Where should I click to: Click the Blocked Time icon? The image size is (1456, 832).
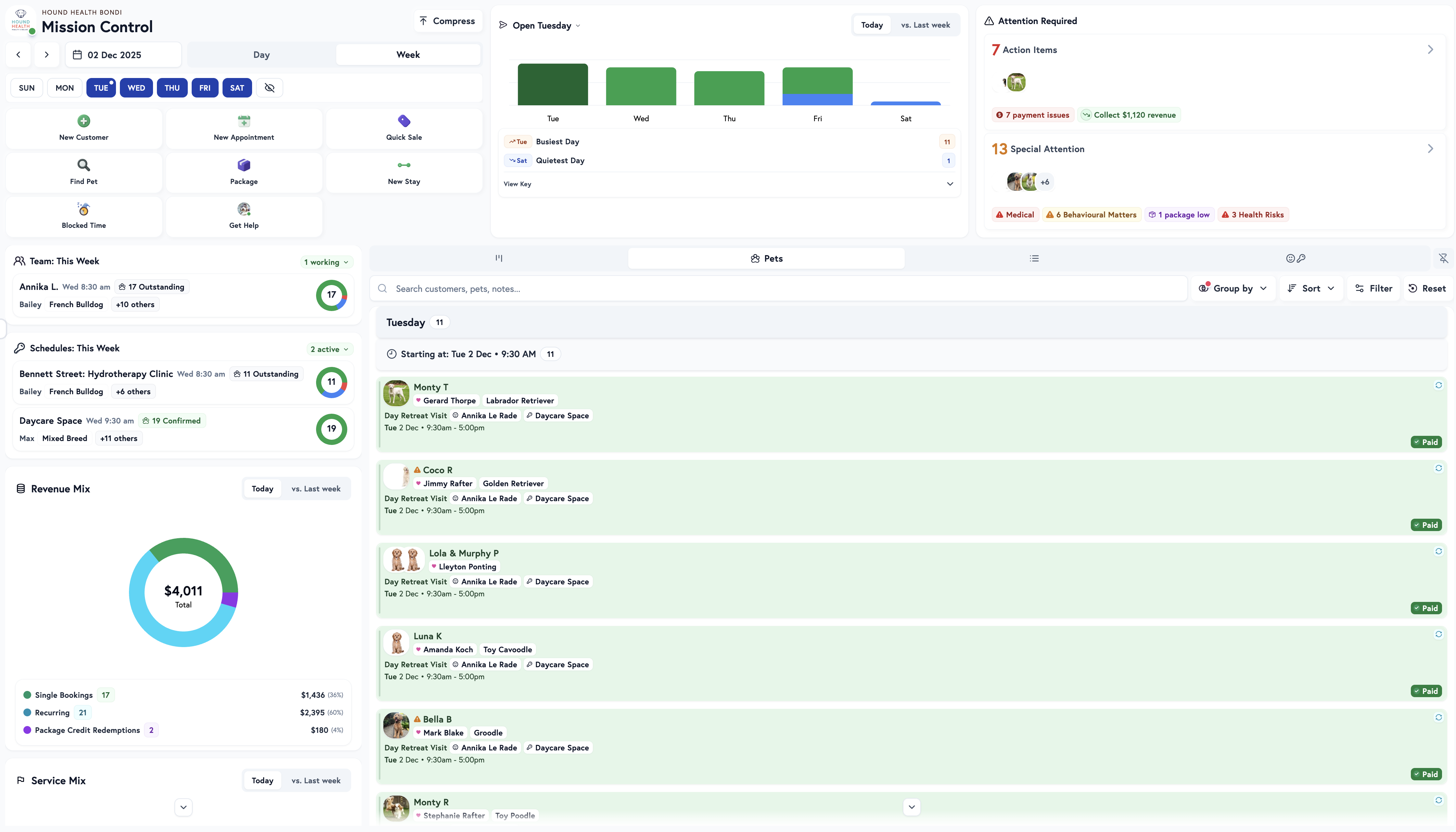tap(83, 209)
